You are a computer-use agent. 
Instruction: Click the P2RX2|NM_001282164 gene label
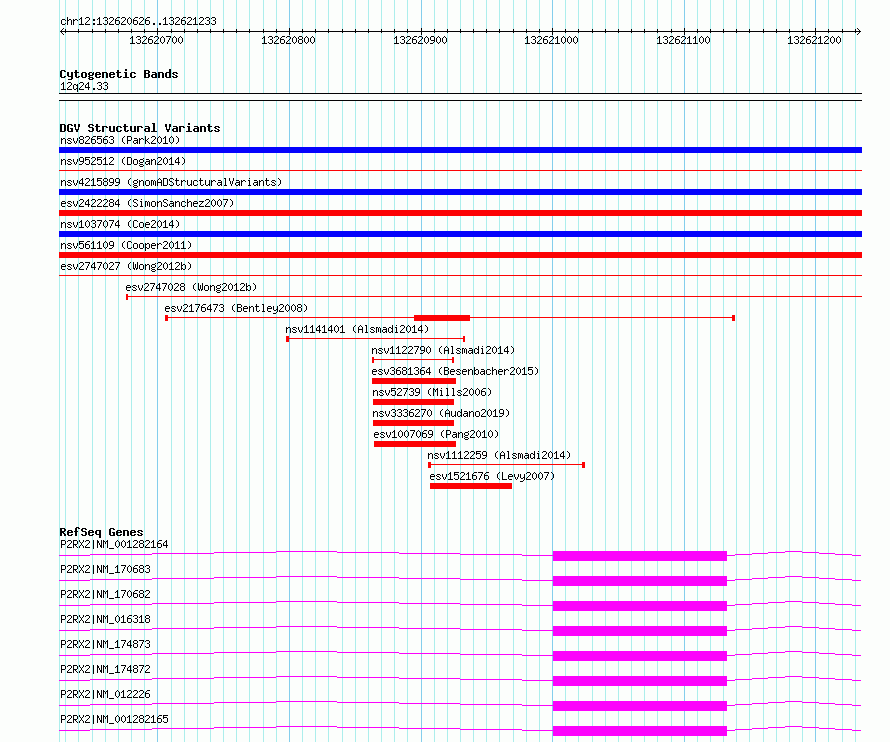pos(114,544)
